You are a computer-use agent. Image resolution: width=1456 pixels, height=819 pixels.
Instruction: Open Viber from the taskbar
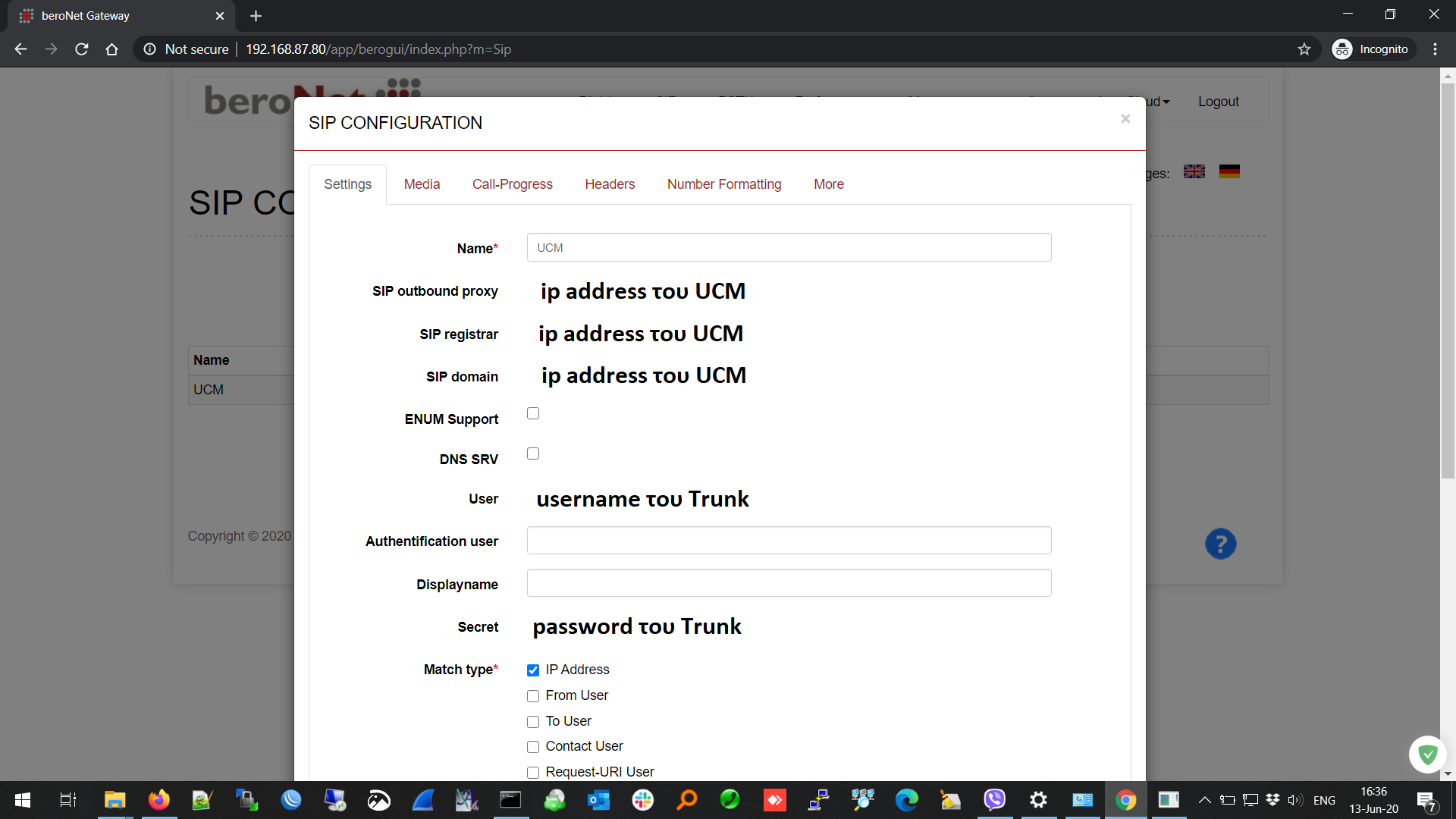pyautogui.click(x=994, y=799)
